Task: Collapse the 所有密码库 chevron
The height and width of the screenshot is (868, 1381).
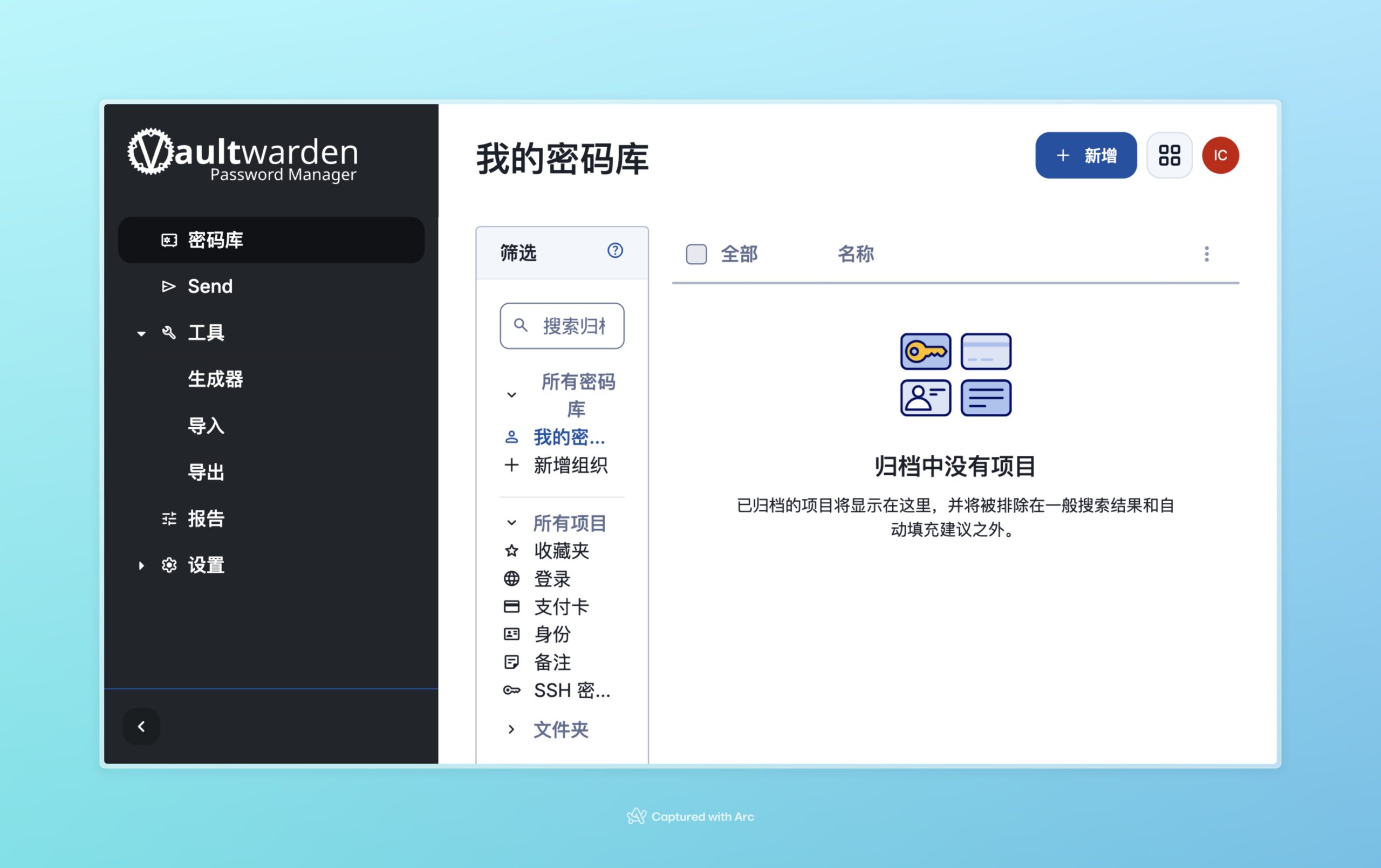Action: click(x=511, y=395)
